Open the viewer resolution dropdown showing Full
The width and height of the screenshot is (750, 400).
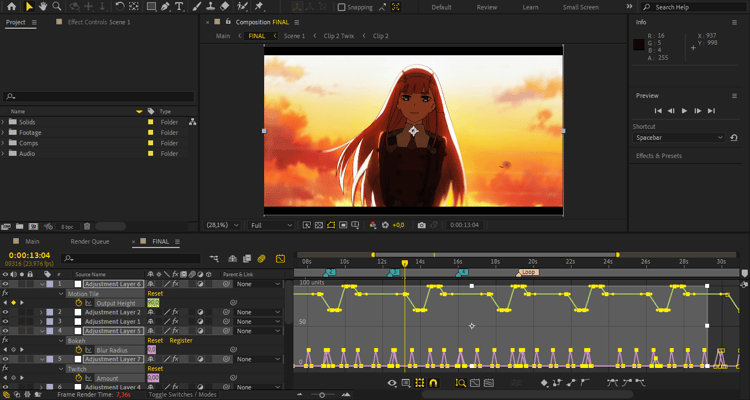[x=272, y=225]
